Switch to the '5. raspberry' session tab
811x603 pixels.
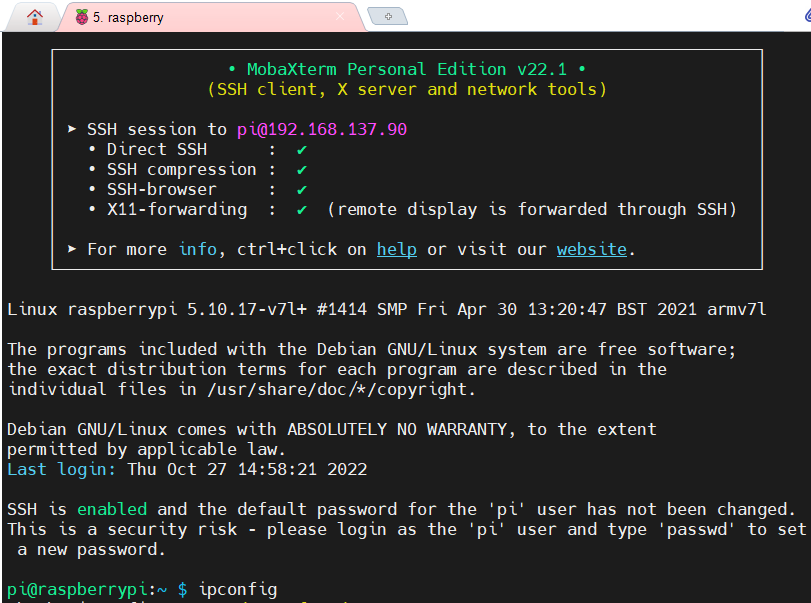pyautogui.click(x=211, y=17)
